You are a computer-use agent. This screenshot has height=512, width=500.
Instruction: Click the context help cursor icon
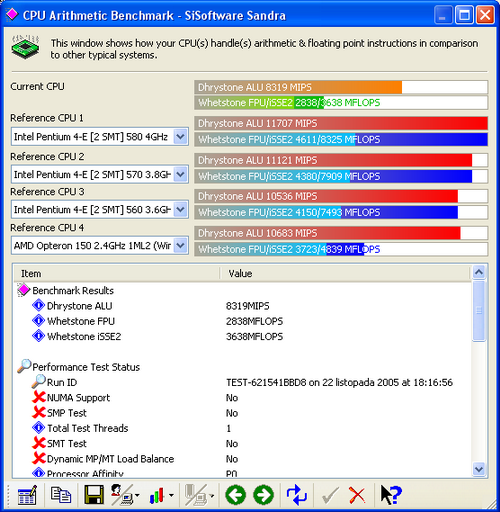[x=391, y=495]
